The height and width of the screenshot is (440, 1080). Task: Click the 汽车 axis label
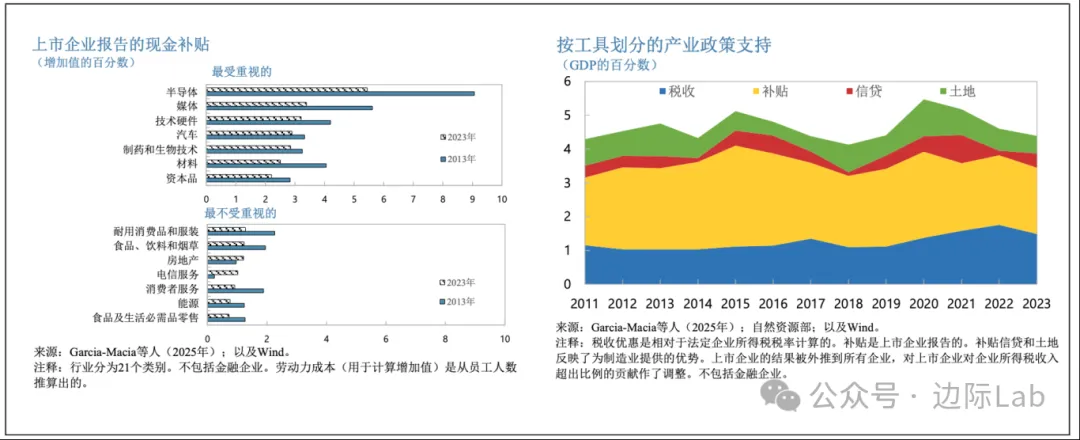click(187, 135)
